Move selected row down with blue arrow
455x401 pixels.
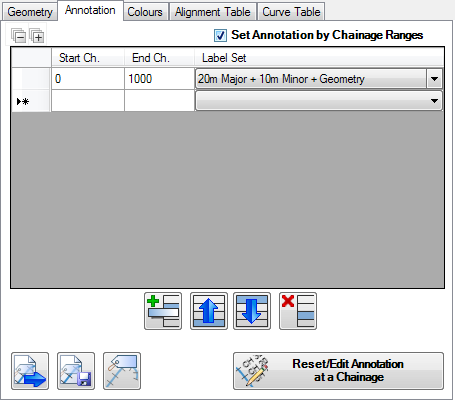[252, 311]
